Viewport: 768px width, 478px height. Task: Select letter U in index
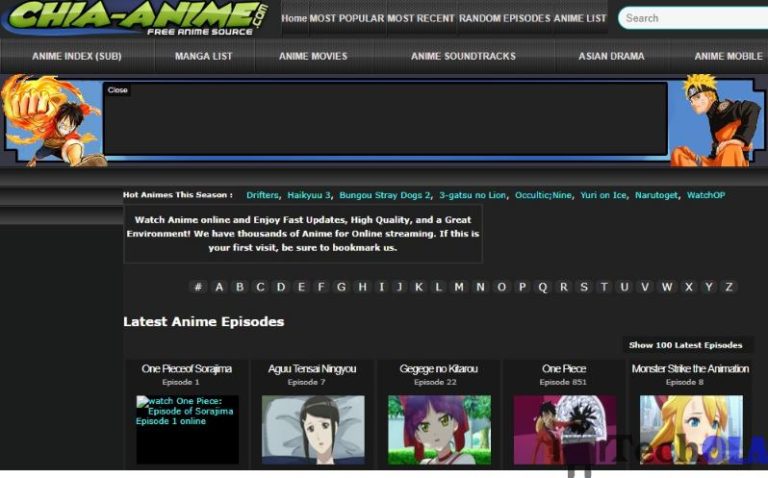click(624, 287)
